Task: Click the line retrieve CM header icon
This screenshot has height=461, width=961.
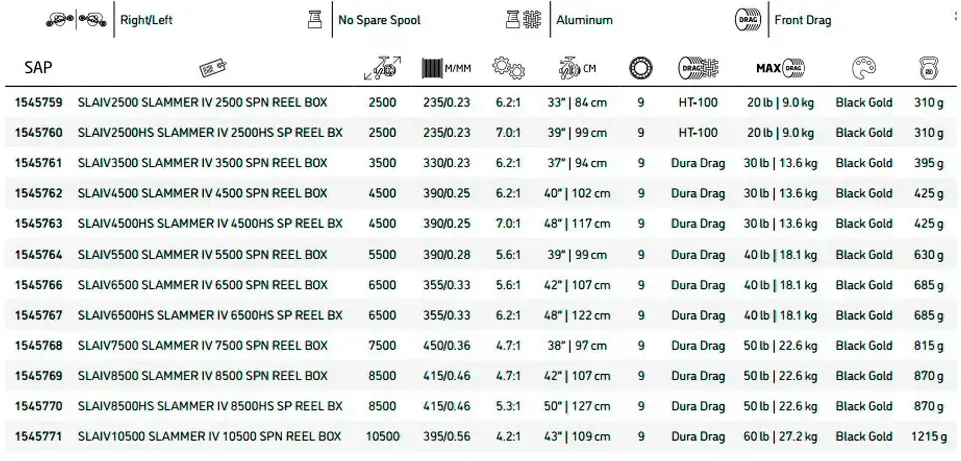Action: tap(577, 68)
